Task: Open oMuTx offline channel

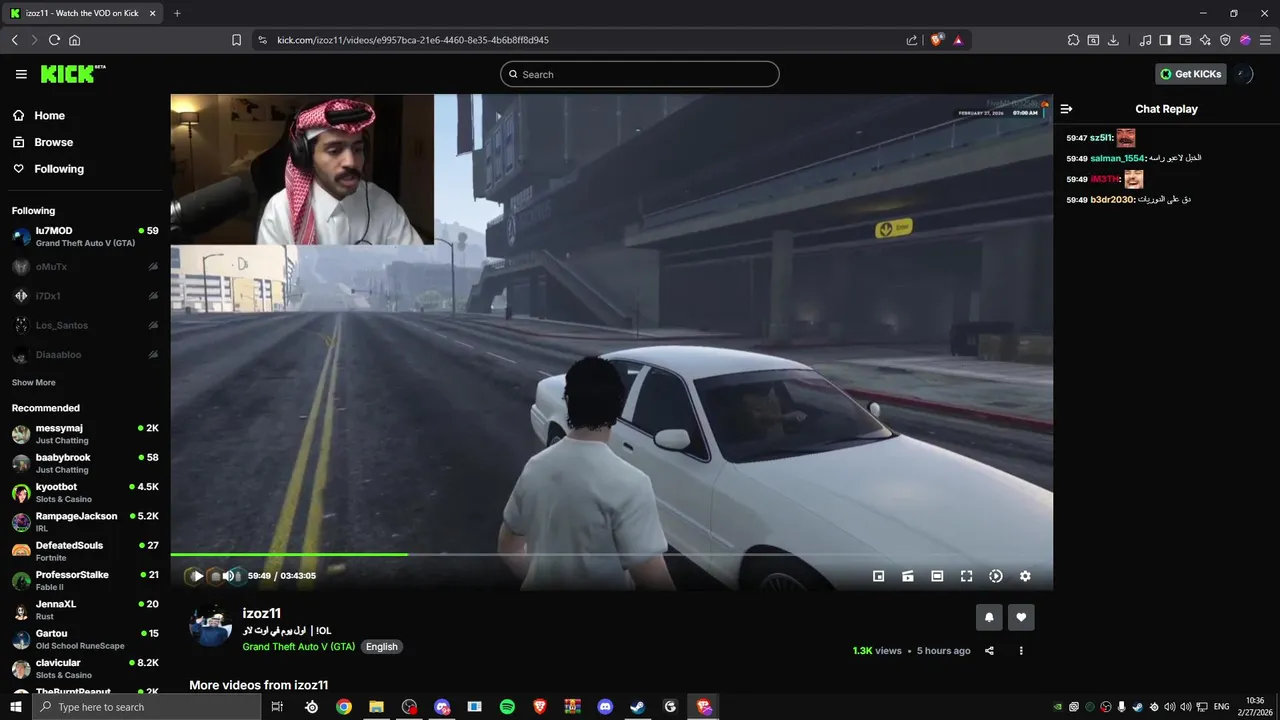Action: point(85,267)
